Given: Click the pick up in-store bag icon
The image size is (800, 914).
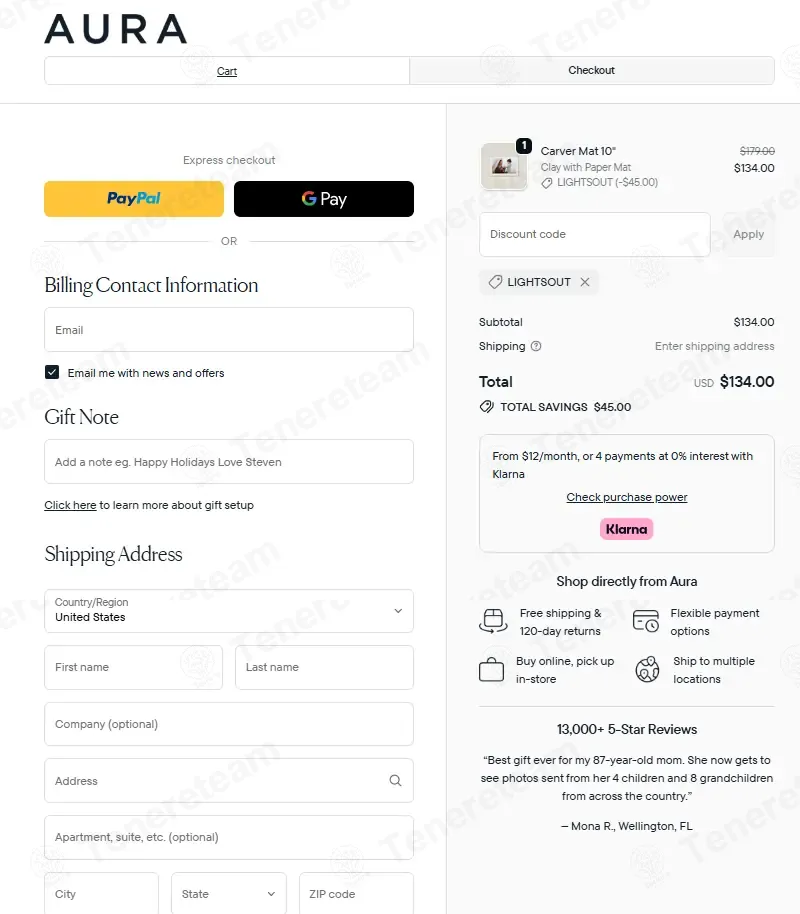Looking at the screenshot, I should click(492, 670).
